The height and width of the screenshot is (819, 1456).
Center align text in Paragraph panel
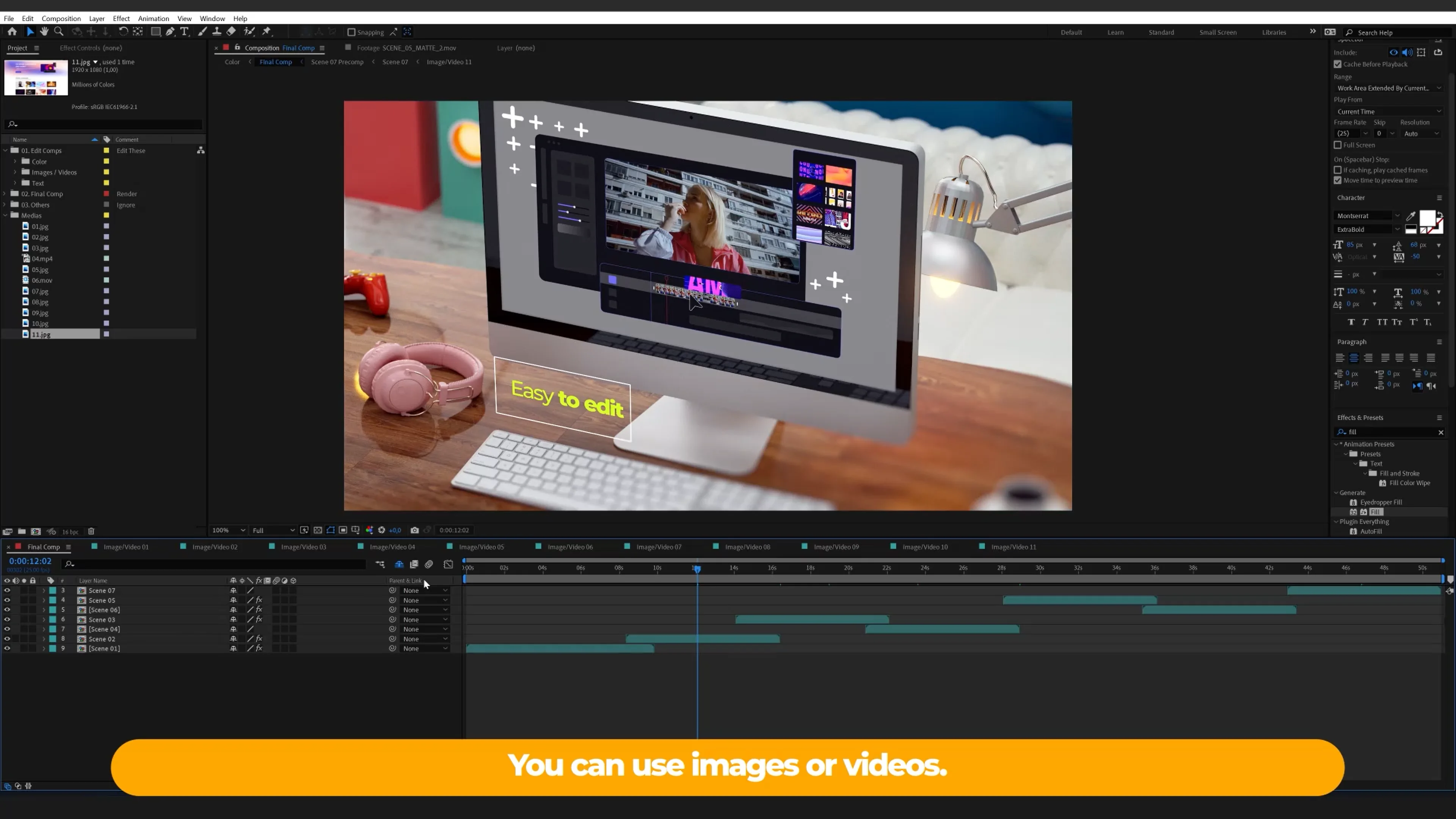pos(1354,358)
